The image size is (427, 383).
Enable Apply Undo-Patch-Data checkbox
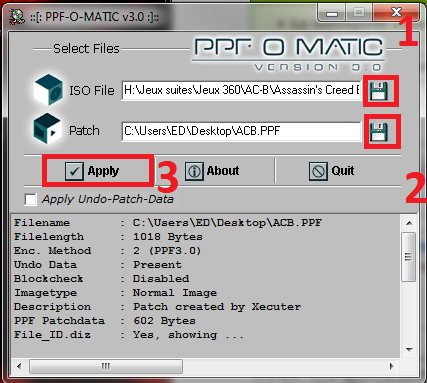[x=31, y=200]
